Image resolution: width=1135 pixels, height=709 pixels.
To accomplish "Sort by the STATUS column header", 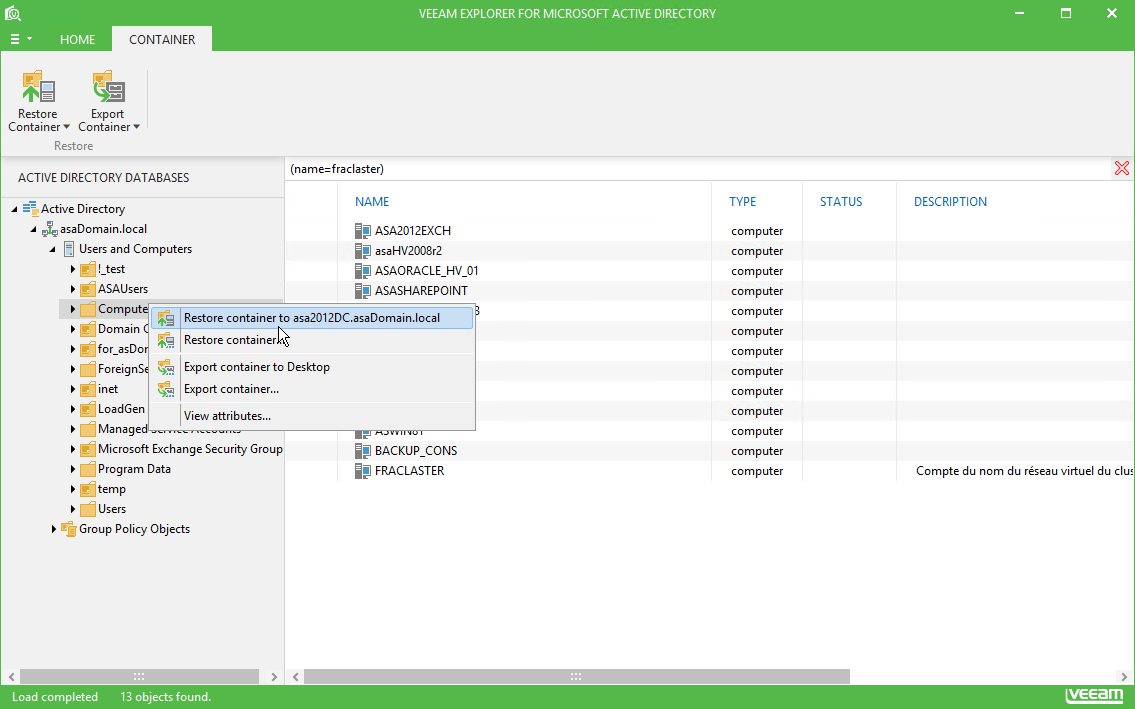I will pyautogui.click(x=841, y=201).
